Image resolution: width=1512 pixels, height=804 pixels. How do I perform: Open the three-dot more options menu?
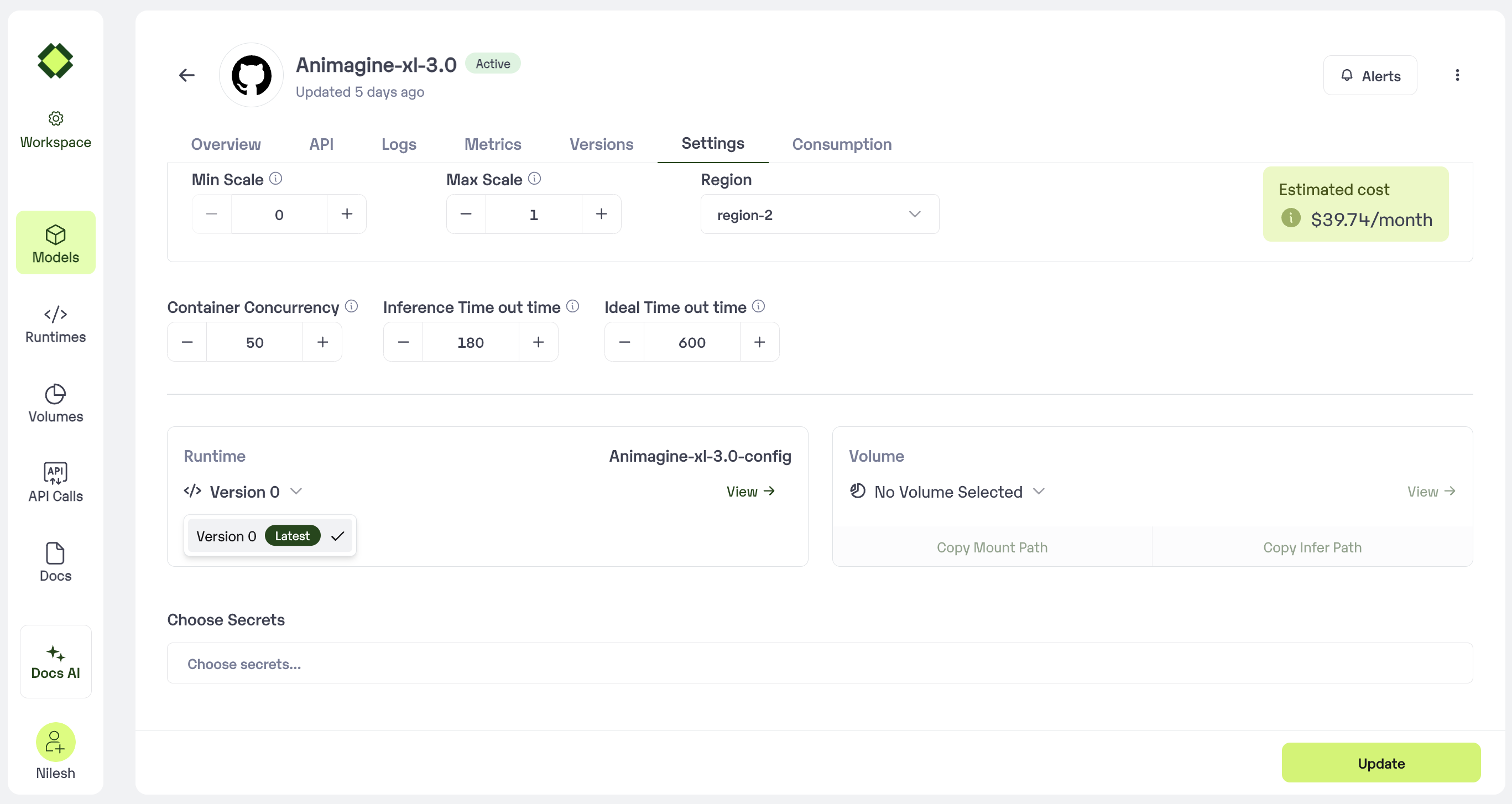(1457, 75)
